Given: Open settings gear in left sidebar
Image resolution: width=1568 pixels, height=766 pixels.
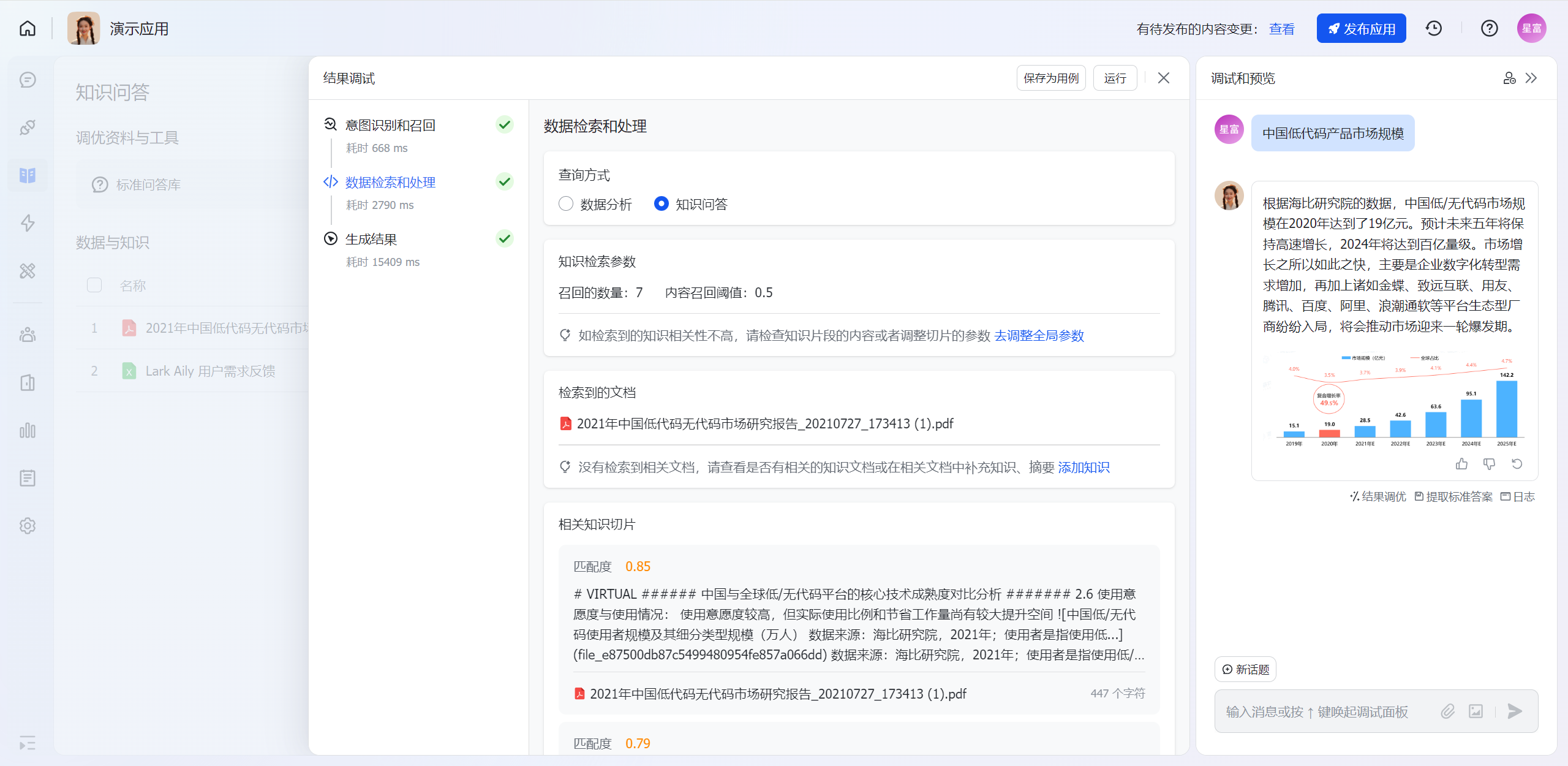Looking at the screenshot, I should 28,526.
